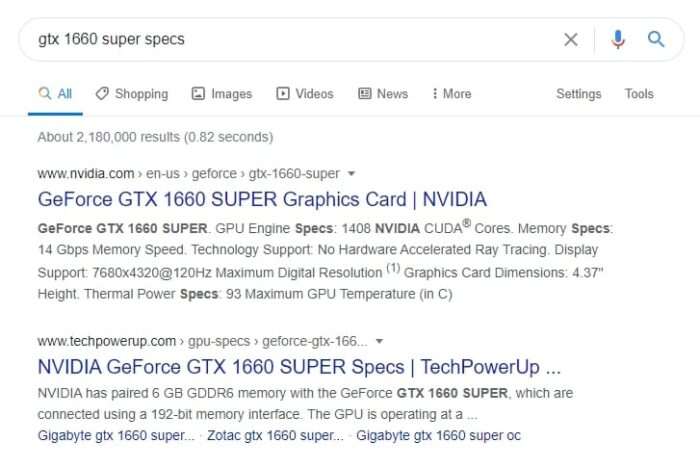Focus the search field containing gtx 1660 super specs
Image resolution: width=700 pixels, height=468 pixels.
[295, 39]
